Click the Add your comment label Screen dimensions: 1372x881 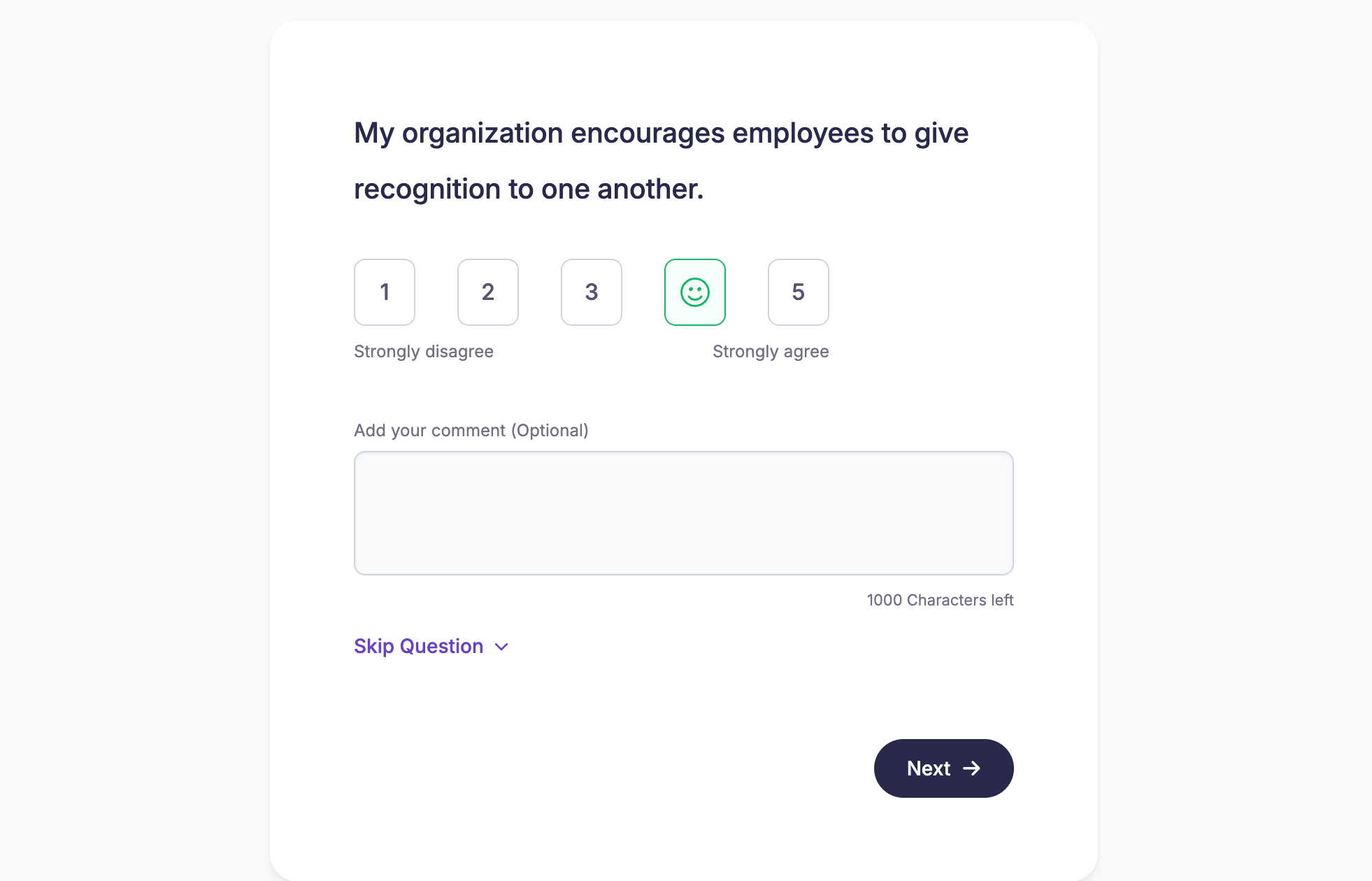[x=471, y=430]
